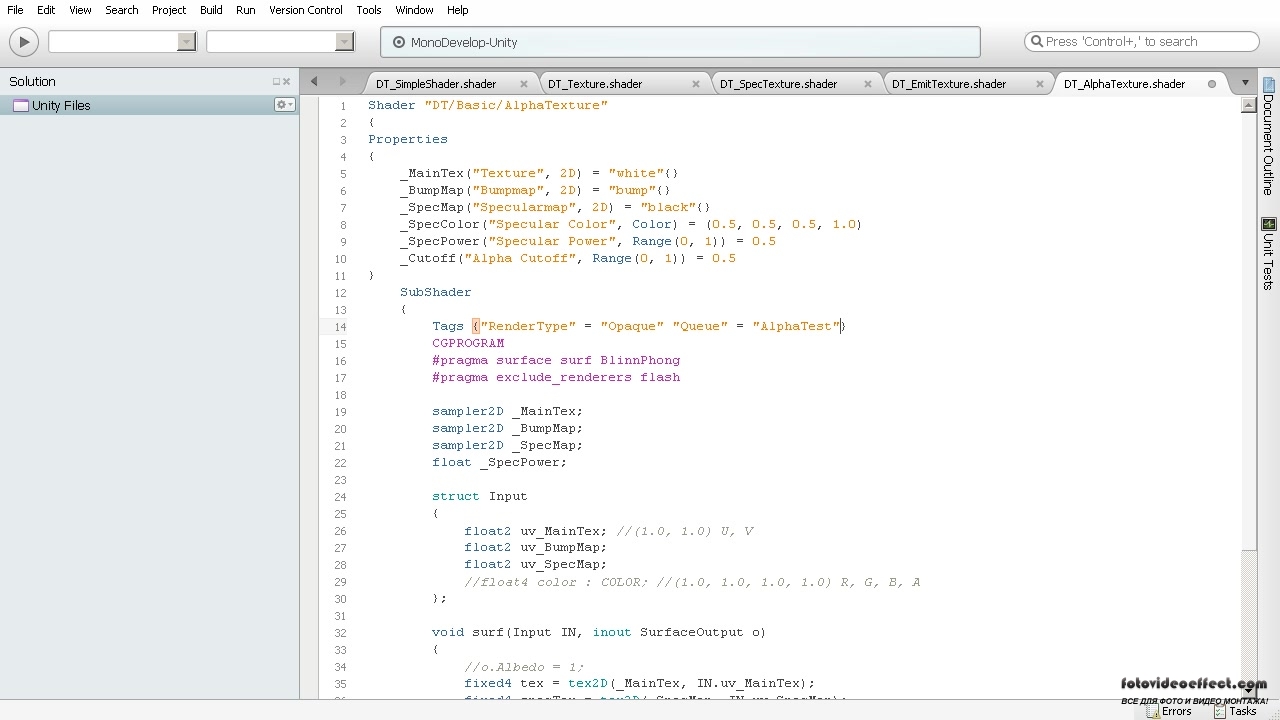Image resolution: width=1280 pixels, height=720 pixels.
Task: Click the editor scrollbar up arrow
Action: tap(1248, 103)
